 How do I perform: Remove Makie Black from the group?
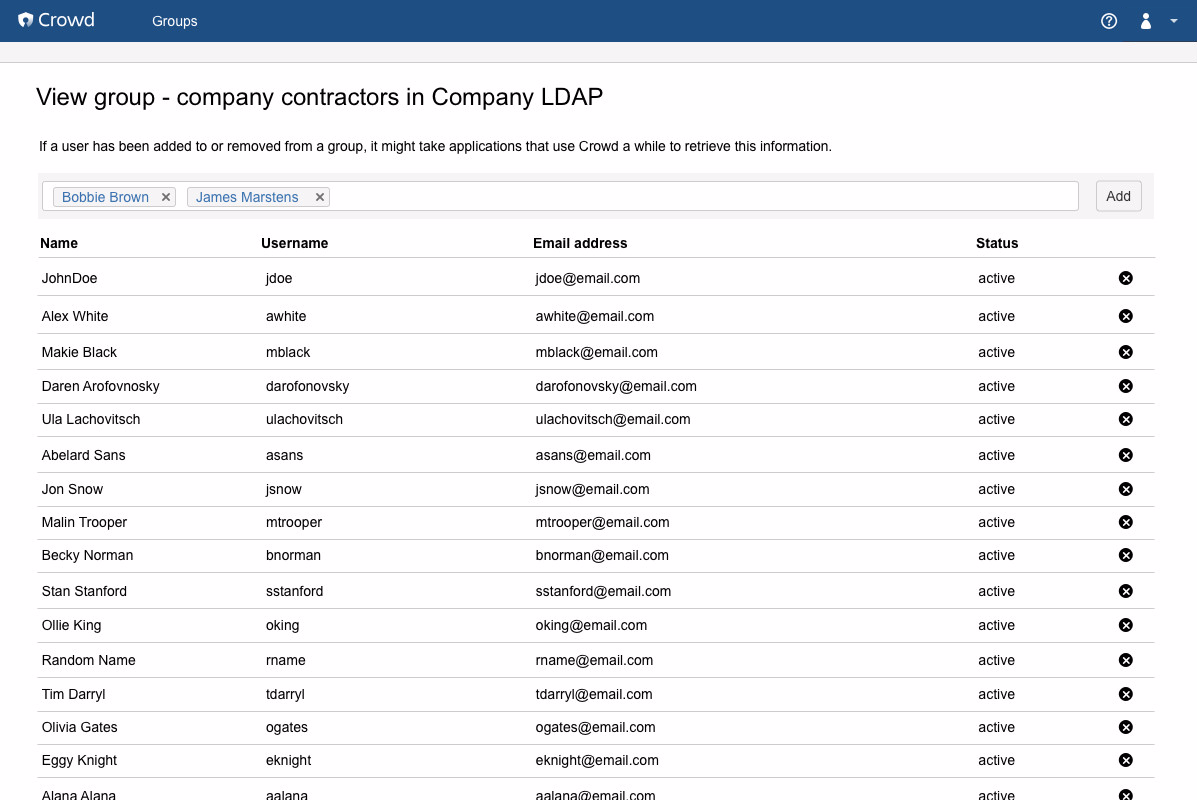(x=1125, y=352)
